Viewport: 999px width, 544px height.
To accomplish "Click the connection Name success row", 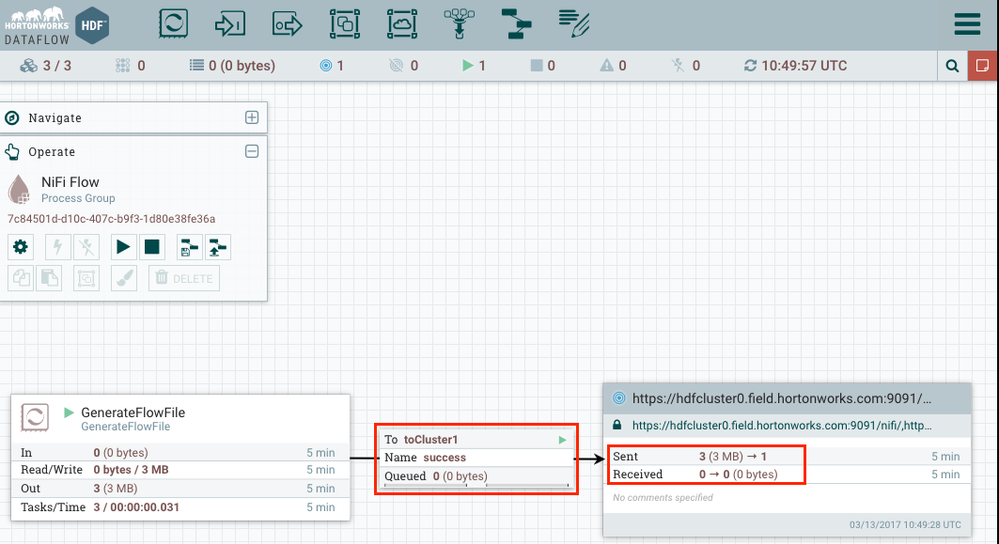I will 476,457.
